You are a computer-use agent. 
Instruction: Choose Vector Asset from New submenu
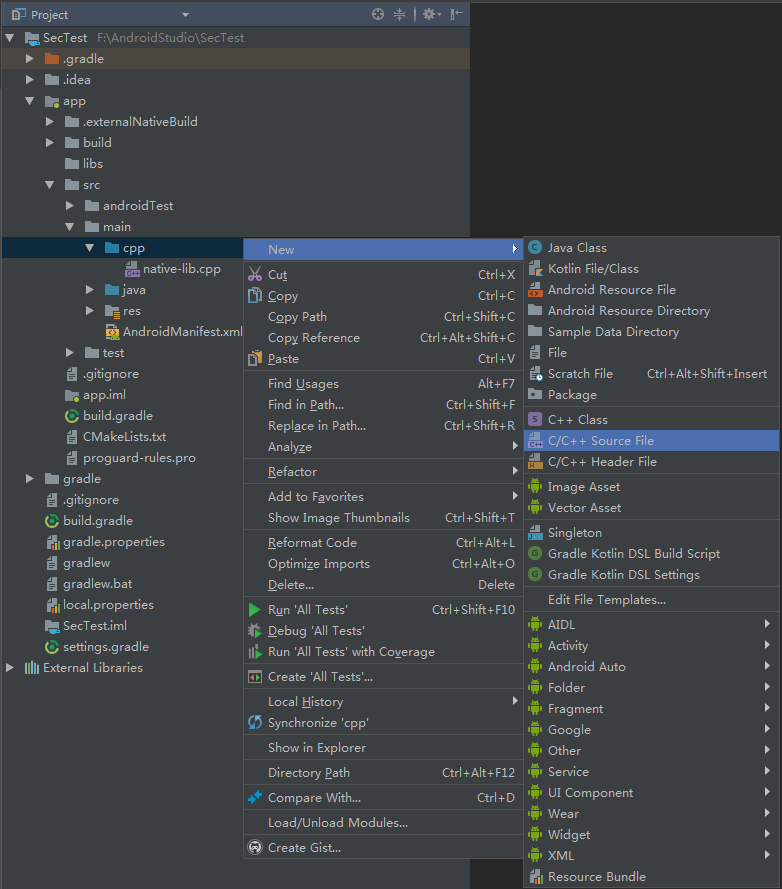tap(652, 507)
